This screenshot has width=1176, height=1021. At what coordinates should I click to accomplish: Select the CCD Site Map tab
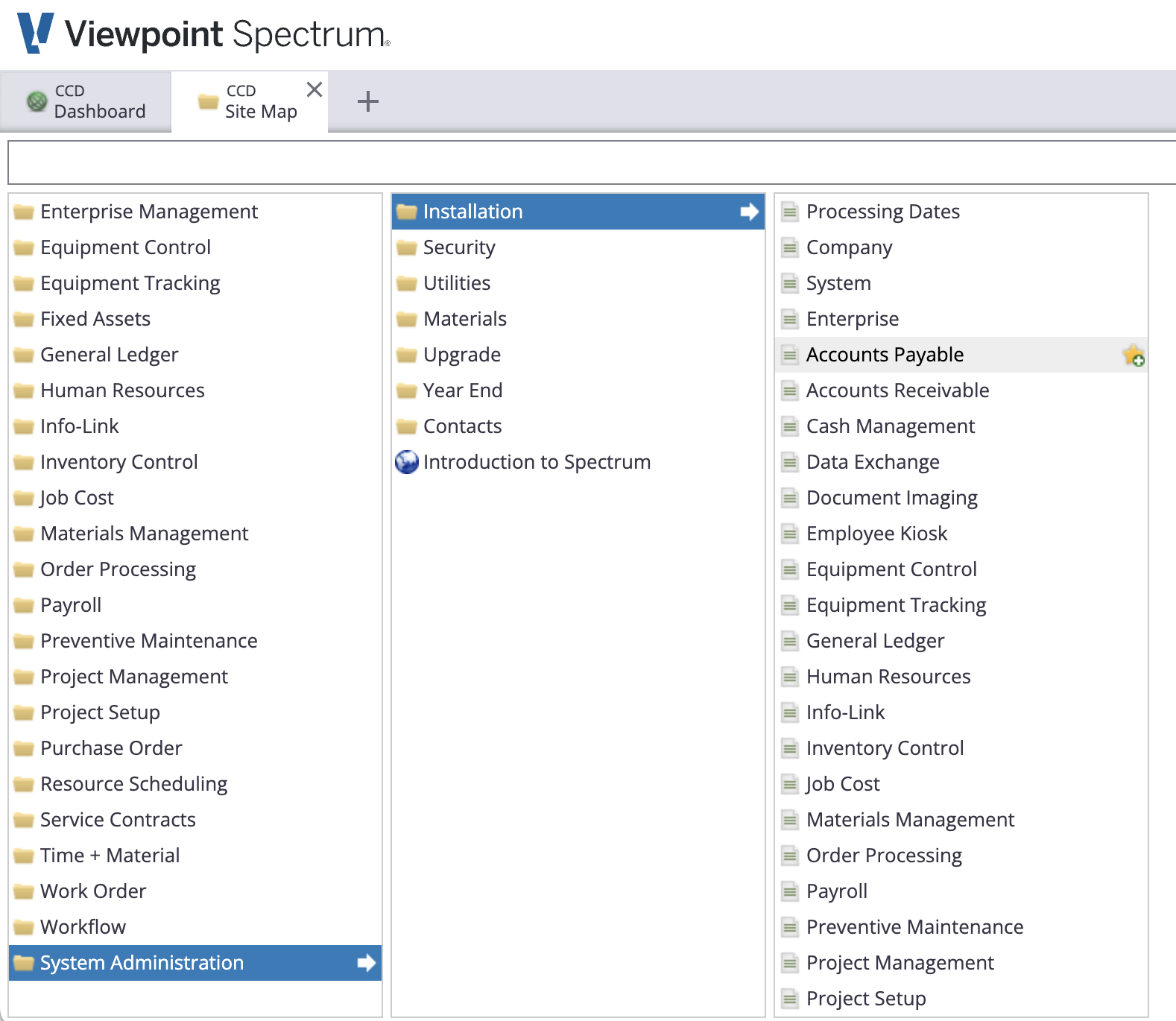pos(250,101)
